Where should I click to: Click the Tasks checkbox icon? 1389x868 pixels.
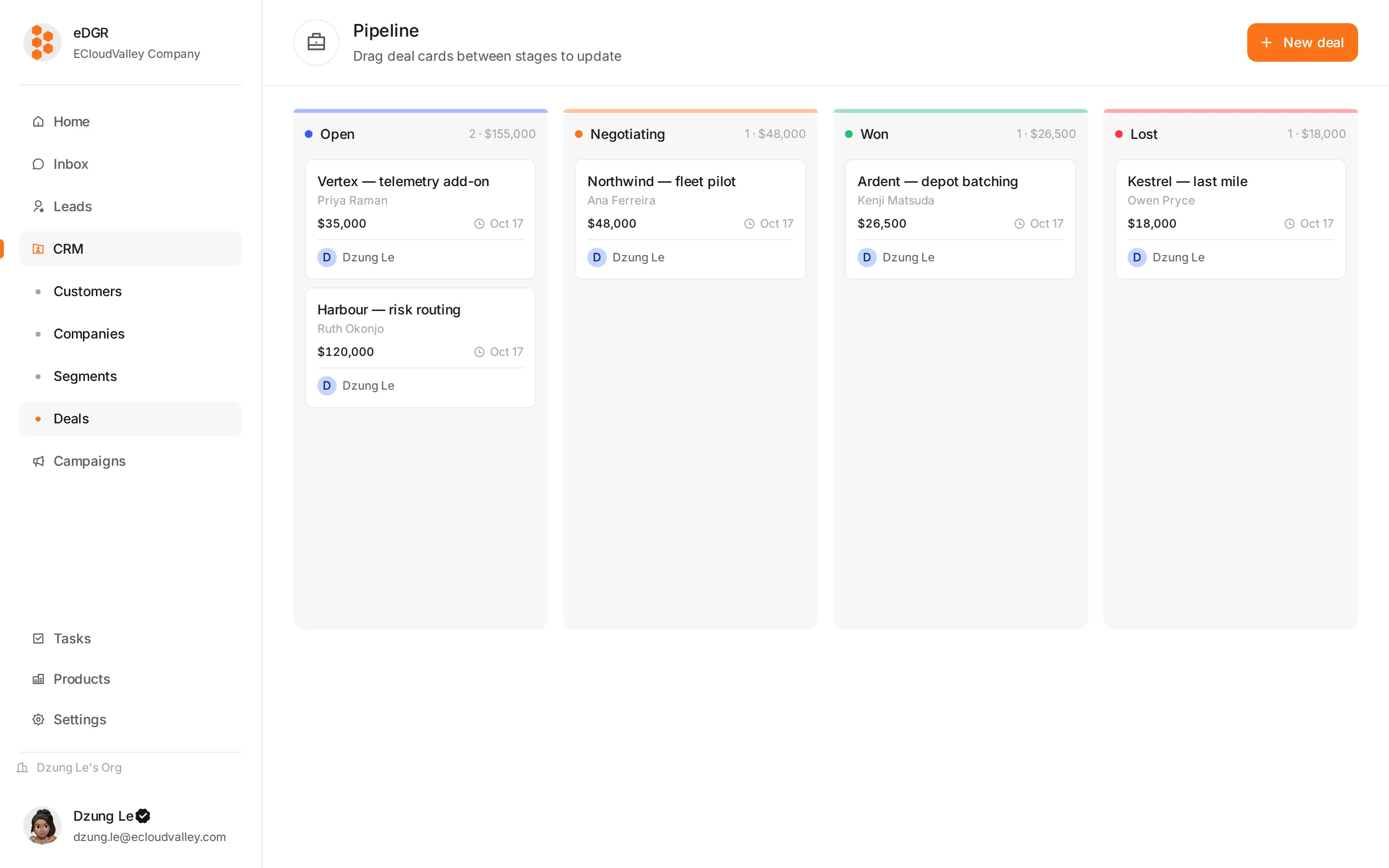pyautogui.click(x=39, y=638)
